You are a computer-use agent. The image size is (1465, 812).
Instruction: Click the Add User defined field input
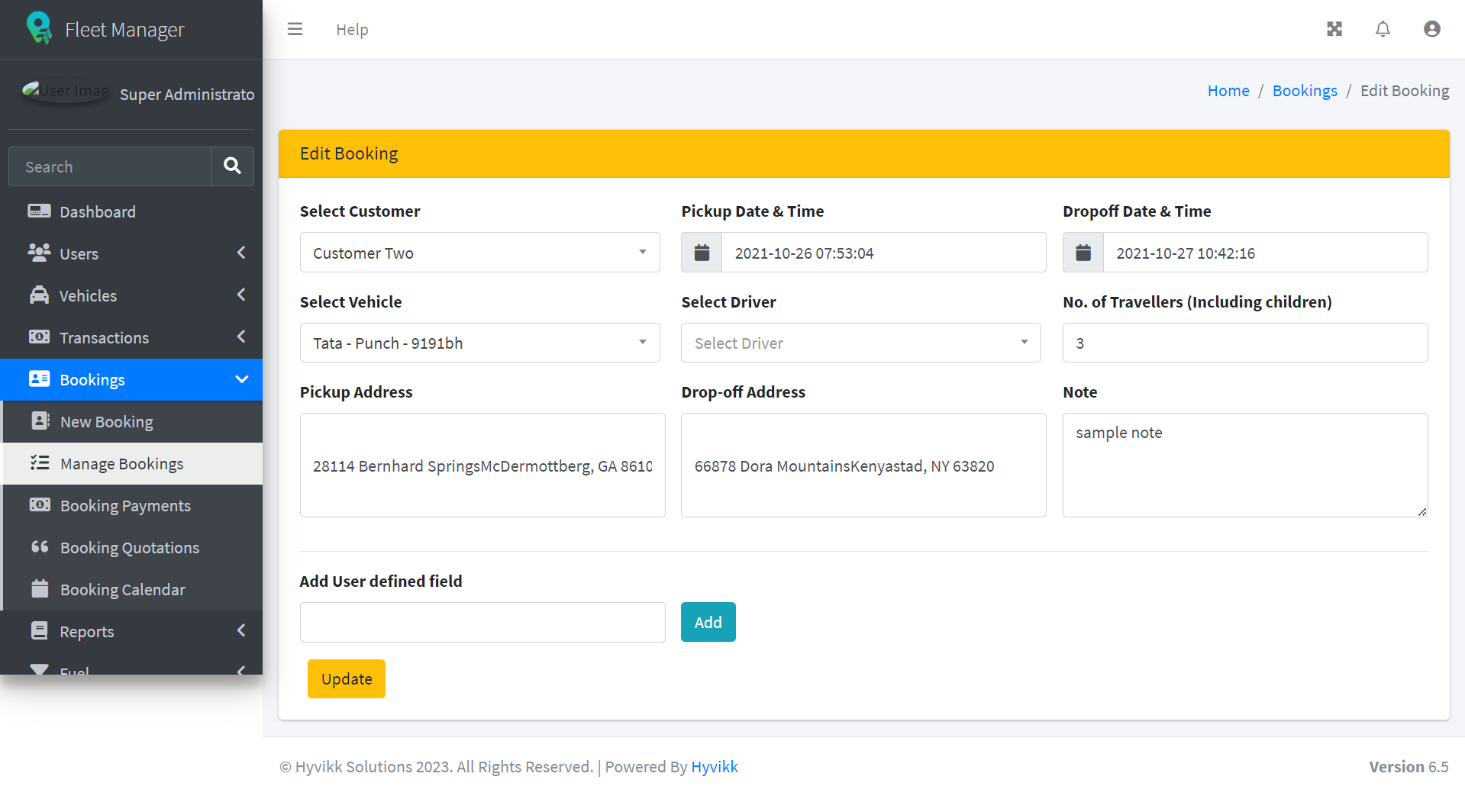pos(482,622)
